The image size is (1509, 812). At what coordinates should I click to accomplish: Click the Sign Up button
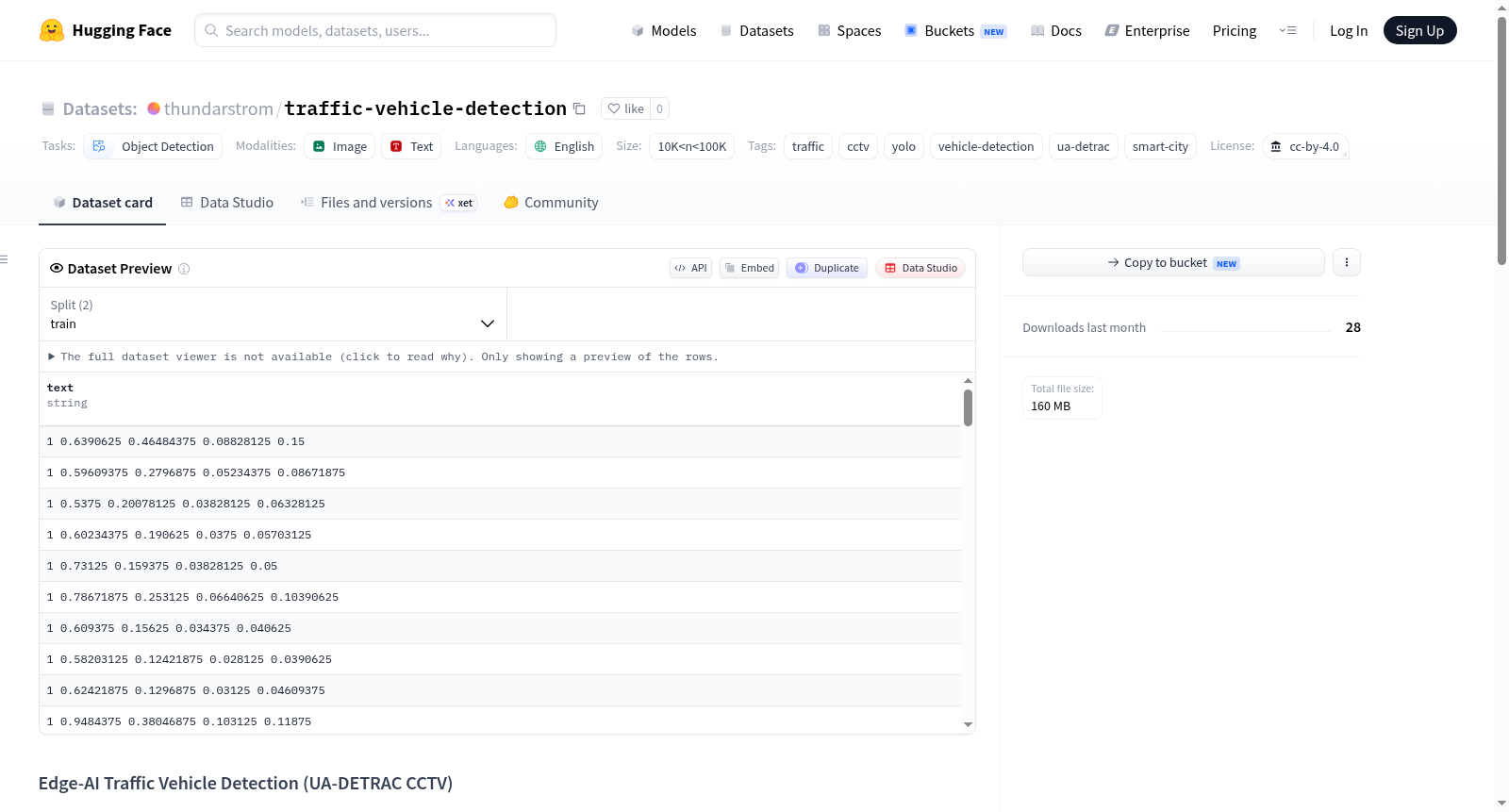point(1419,30)
